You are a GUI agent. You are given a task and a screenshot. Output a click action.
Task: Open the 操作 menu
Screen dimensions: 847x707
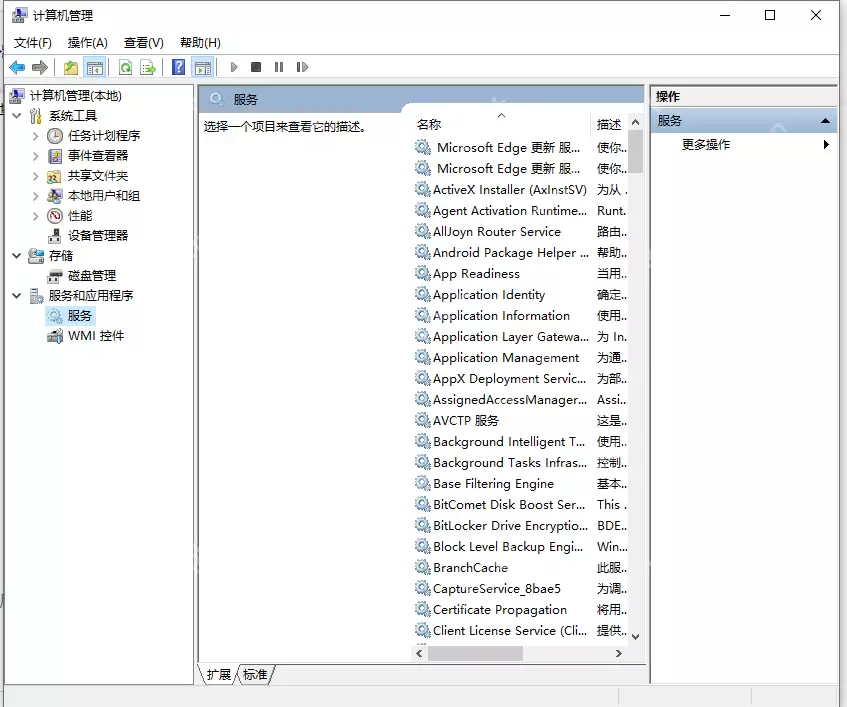pyautogui.click(x=88, y=42)
